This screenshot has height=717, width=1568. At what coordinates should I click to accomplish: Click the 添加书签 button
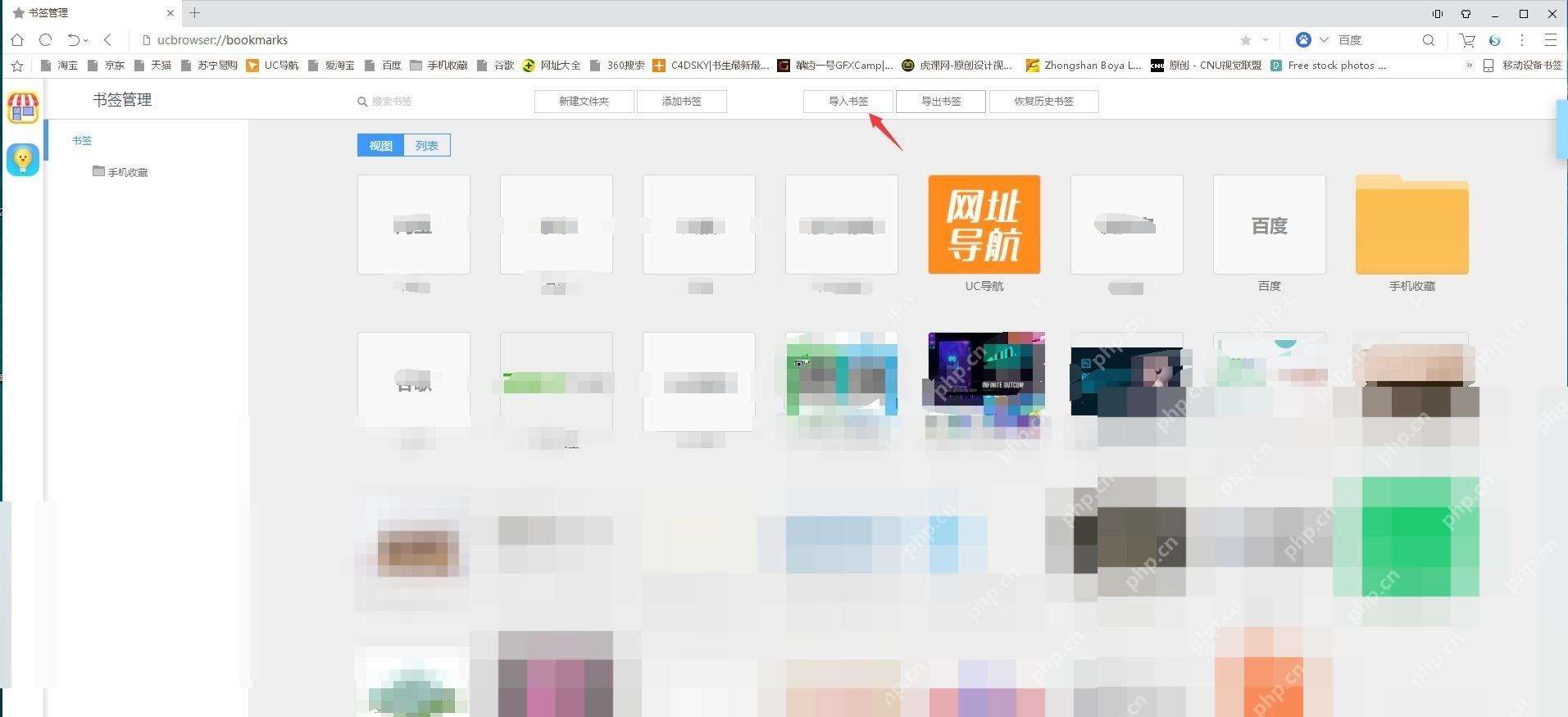click(x=682, y=102)
